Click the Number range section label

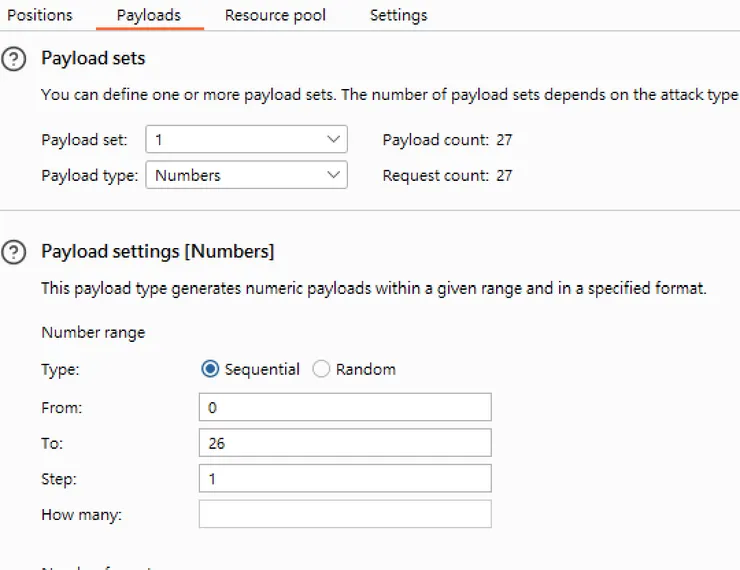tap(93, 333)
